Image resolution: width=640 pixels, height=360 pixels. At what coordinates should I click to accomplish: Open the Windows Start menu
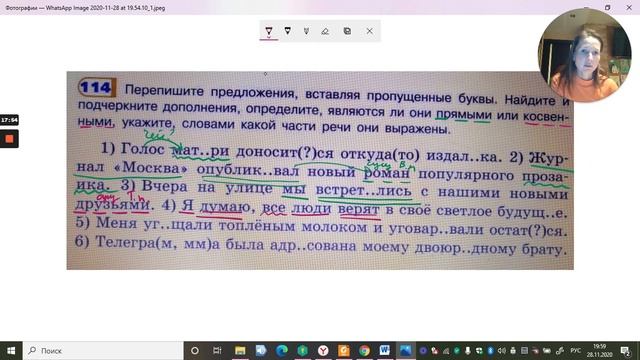(11, 351)
